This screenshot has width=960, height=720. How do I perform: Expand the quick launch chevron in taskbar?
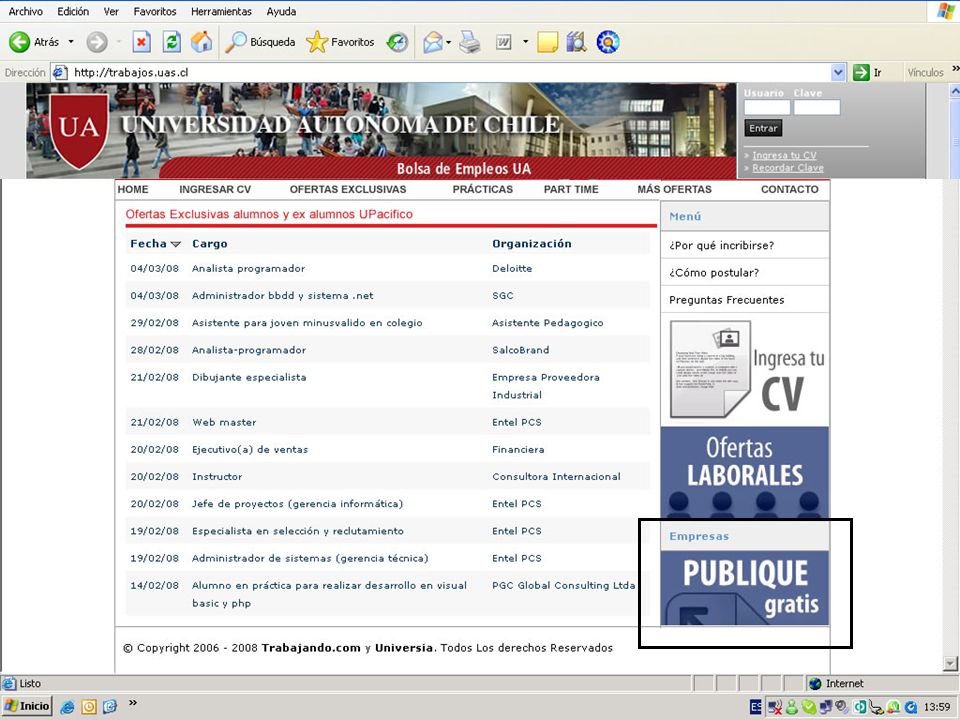coord(132,703)
